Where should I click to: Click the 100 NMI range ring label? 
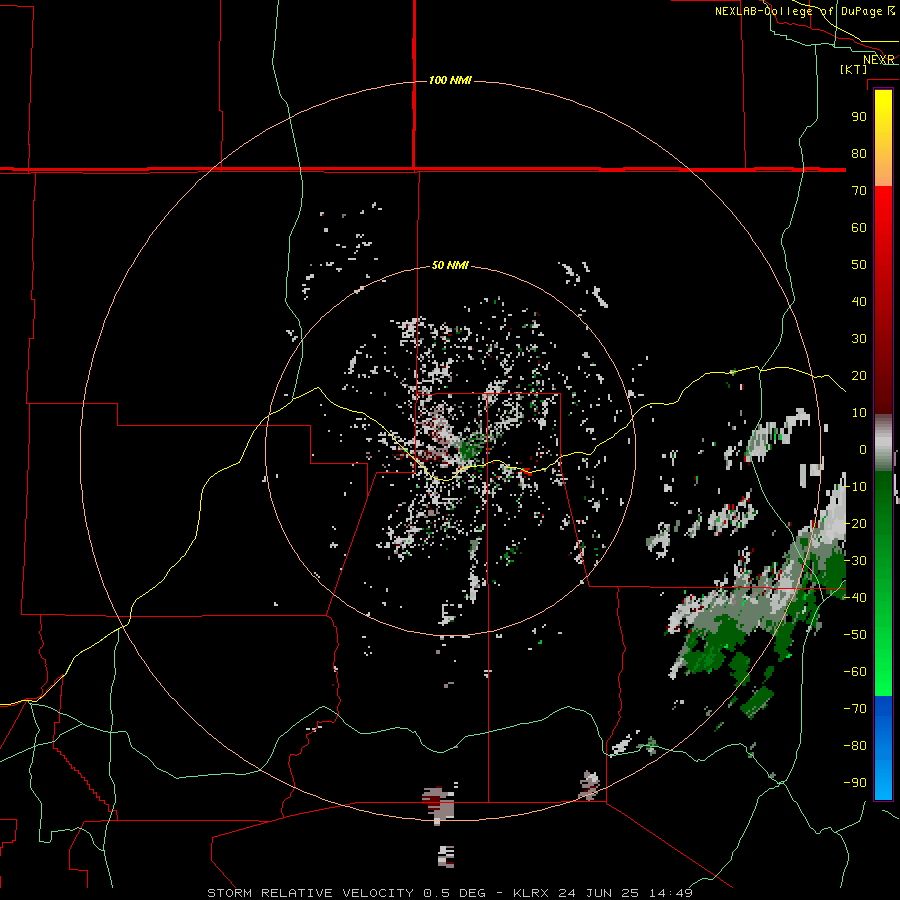[450, 80]
